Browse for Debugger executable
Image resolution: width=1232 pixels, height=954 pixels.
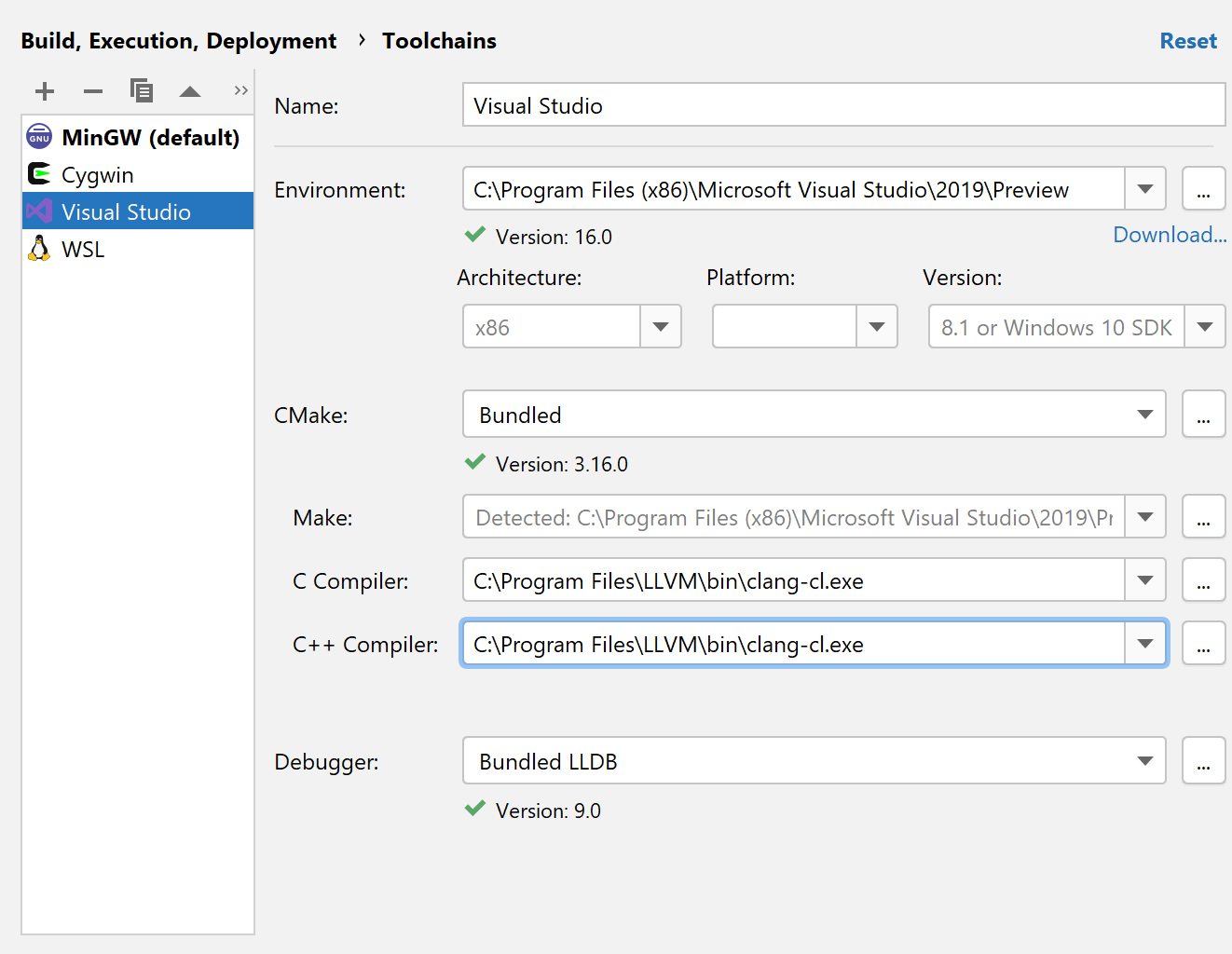[x=1204, y=760]
